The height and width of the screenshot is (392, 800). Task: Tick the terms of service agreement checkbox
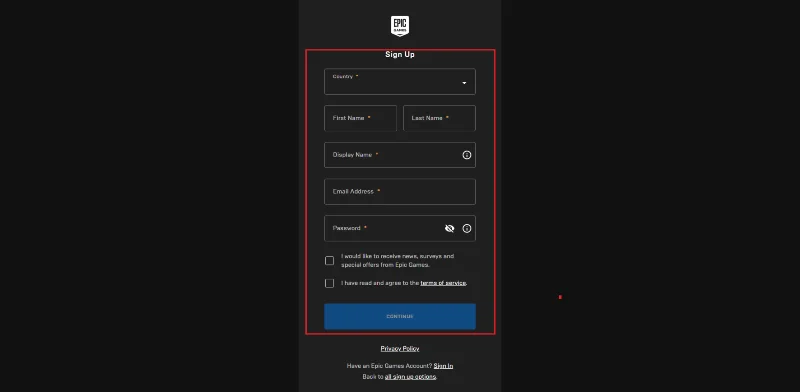click(329, 283)
